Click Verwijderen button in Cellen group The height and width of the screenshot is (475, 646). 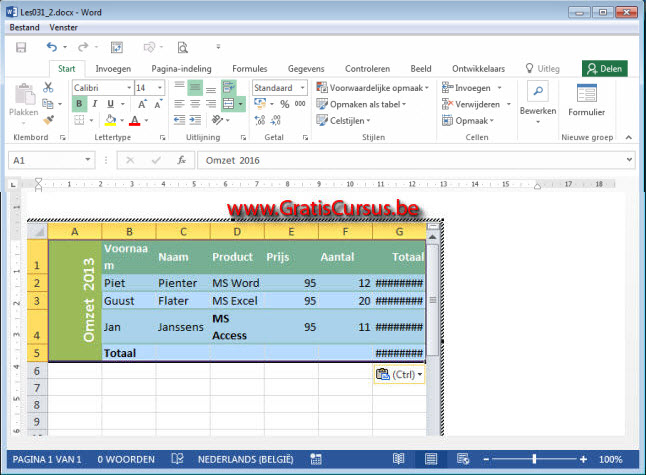(x=477, y=104)
